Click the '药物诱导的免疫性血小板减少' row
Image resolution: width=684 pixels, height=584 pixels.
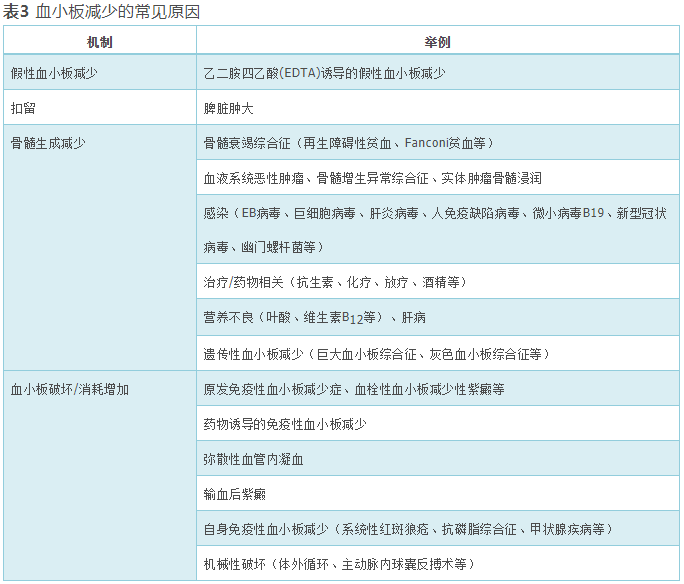pyautogui.click(x=285, y=424)
